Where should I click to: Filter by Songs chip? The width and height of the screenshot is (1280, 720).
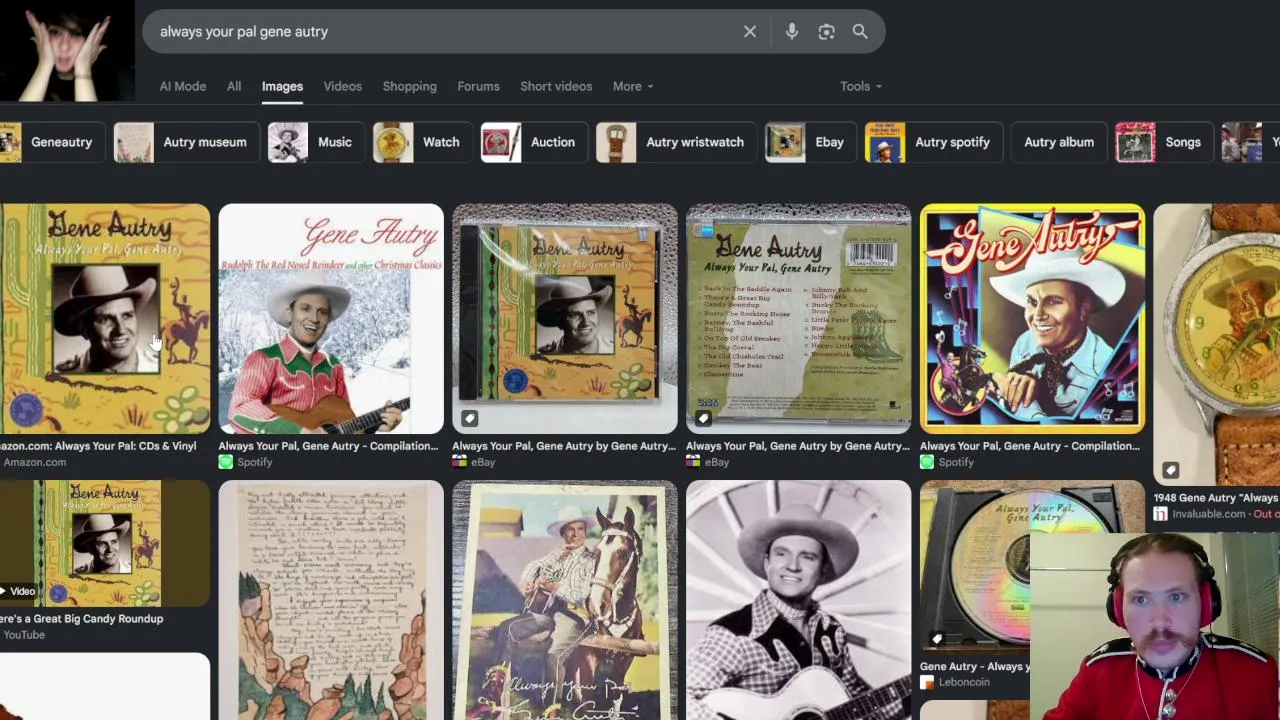click(1163, 142)
